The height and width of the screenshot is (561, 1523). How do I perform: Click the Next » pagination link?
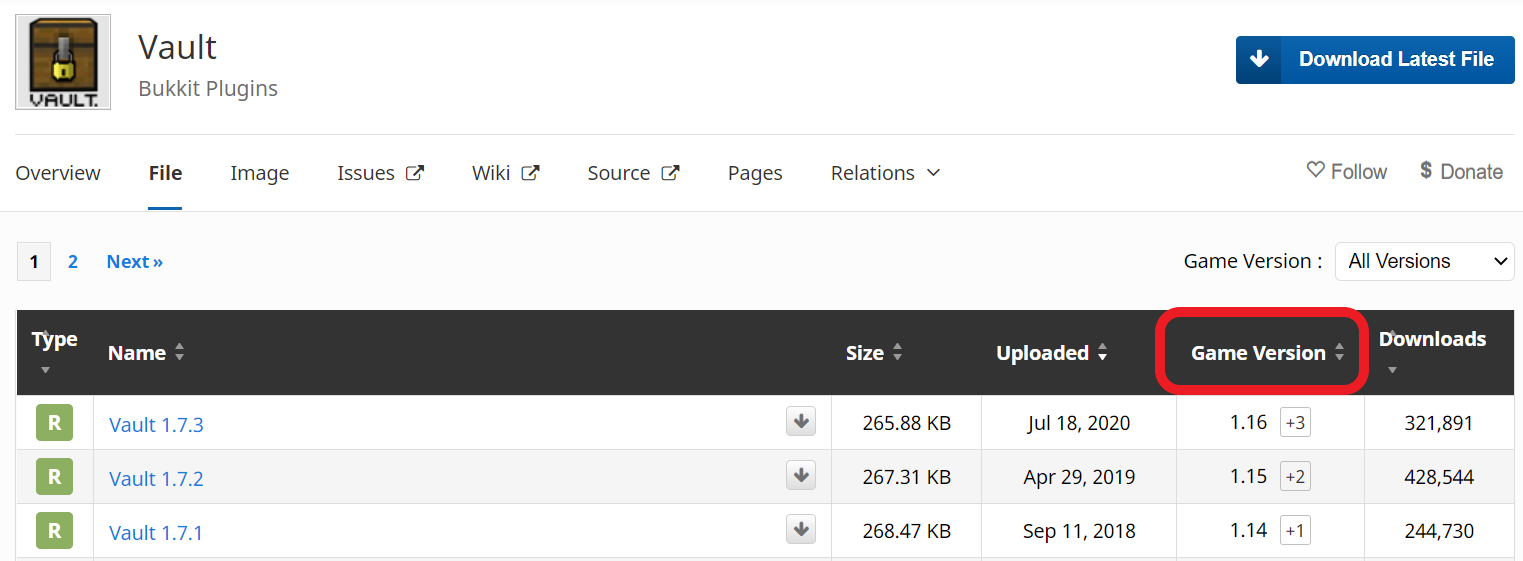pyautogui.click(x=135, y=262)
